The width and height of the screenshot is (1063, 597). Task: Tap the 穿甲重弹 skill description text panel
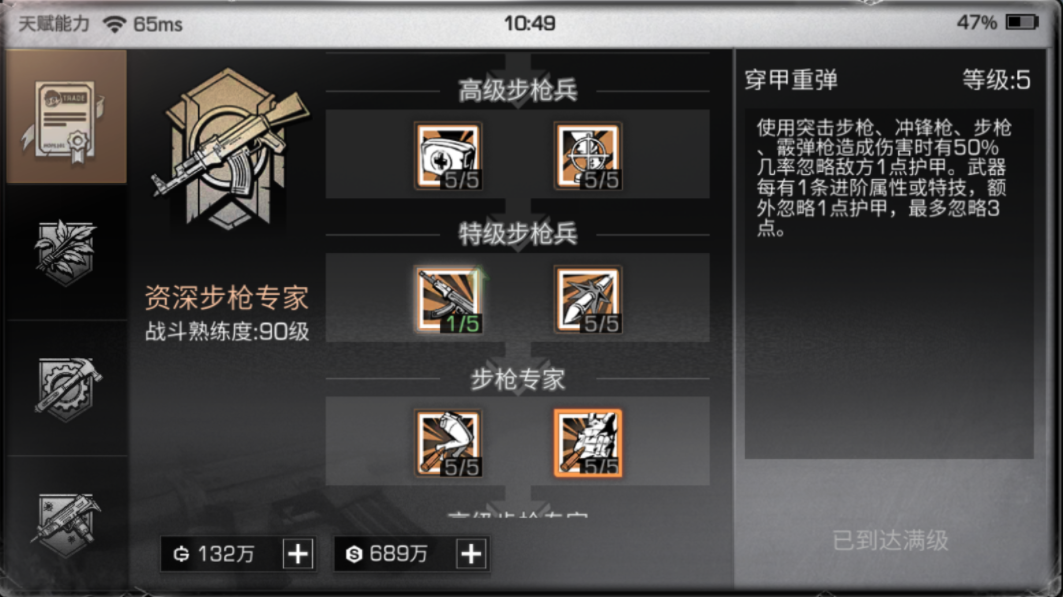pos(889,283)
